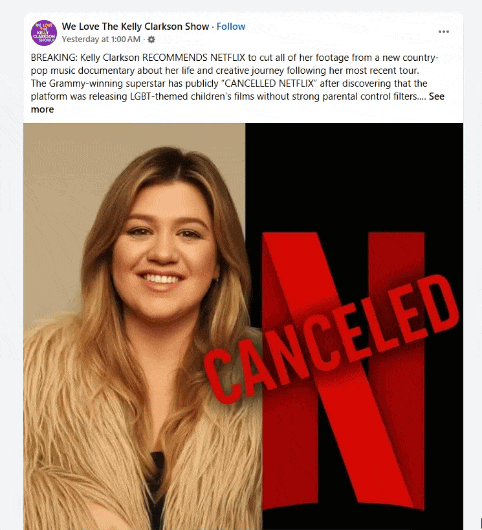Open the Yesterday at 1:00 AM timestamp
482x530 pixels.
(101, 39)
